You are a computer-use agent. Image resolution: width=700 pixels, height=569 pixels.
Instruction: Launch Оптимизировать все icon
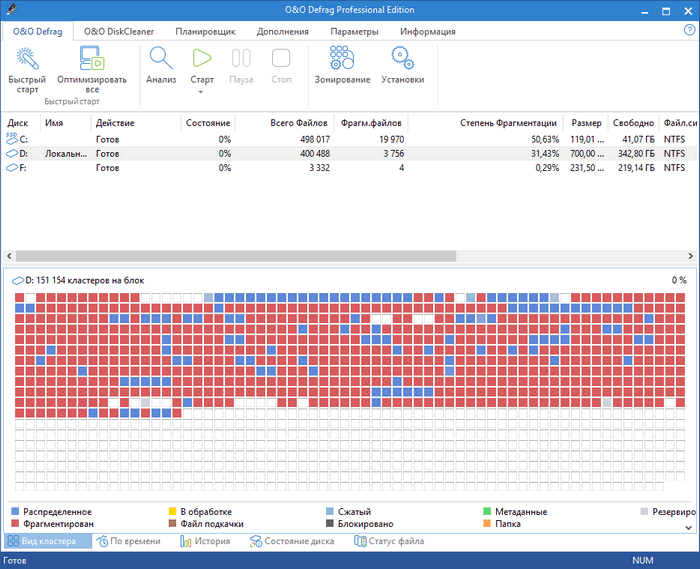92,58
